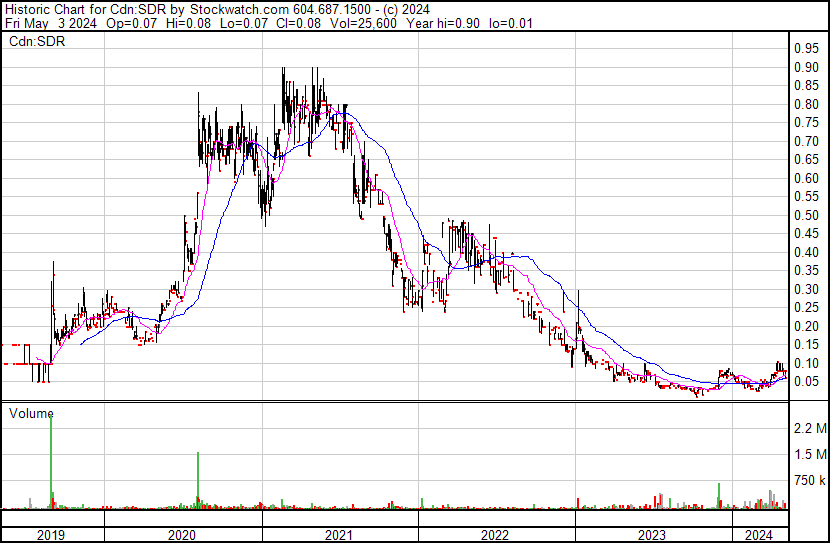This screenshot has height=543, width=830.
Task: Click the 2023 year label on time axis
Action: (652, 535)
